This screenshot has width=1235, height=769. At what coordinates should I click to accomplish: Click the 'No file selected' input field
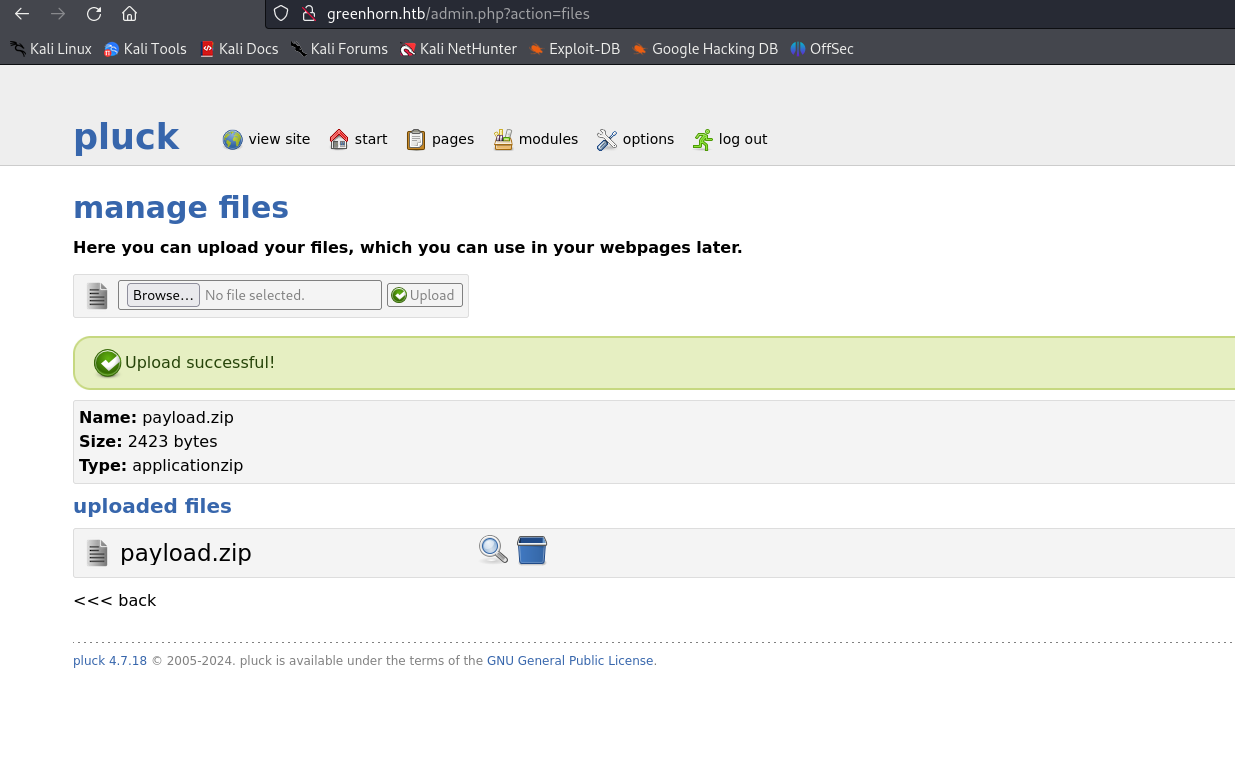click(x=290, y=294)
